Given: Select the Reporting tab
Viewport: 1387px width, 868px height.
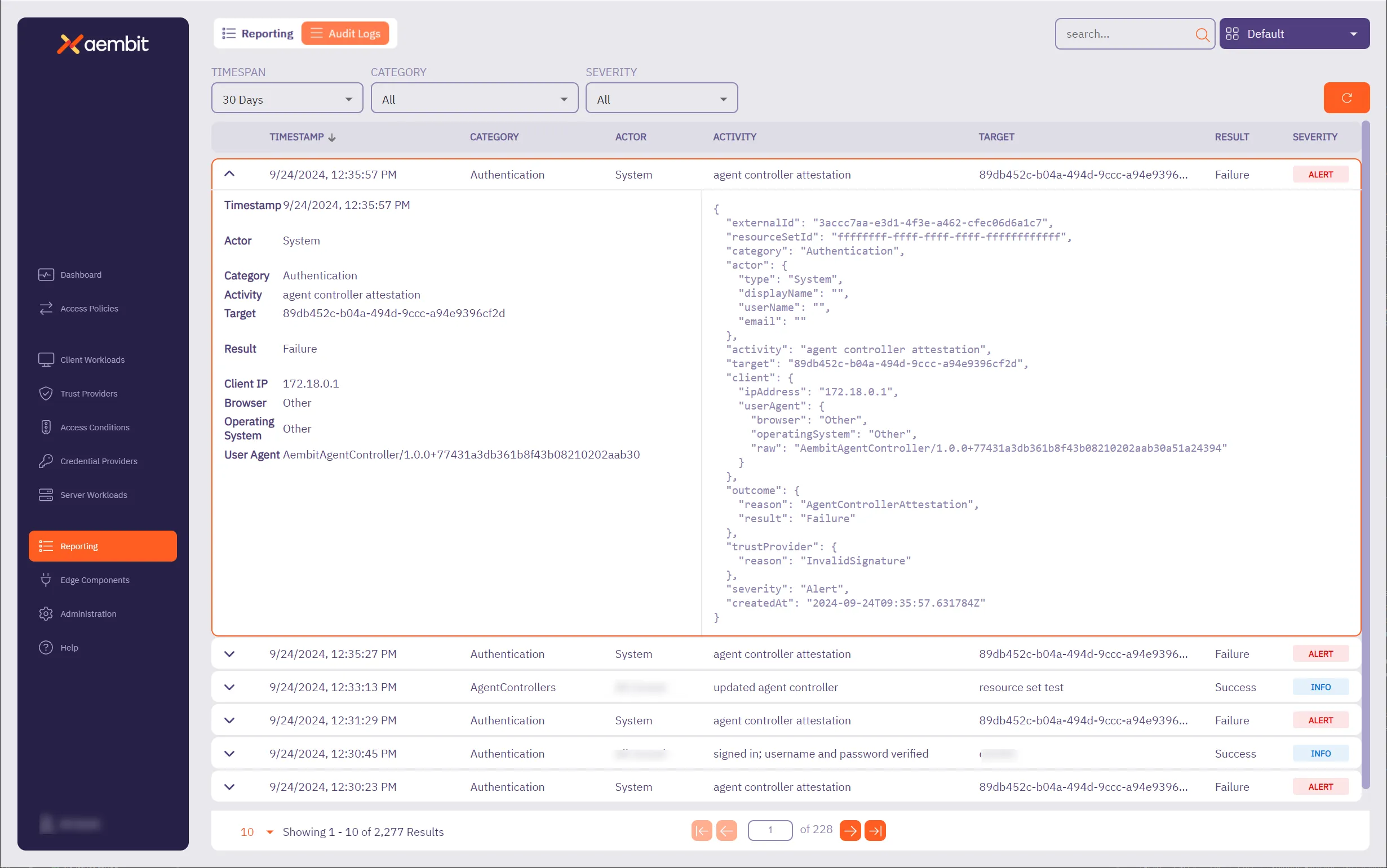Looking at the screenshot, I should (257, 33).
